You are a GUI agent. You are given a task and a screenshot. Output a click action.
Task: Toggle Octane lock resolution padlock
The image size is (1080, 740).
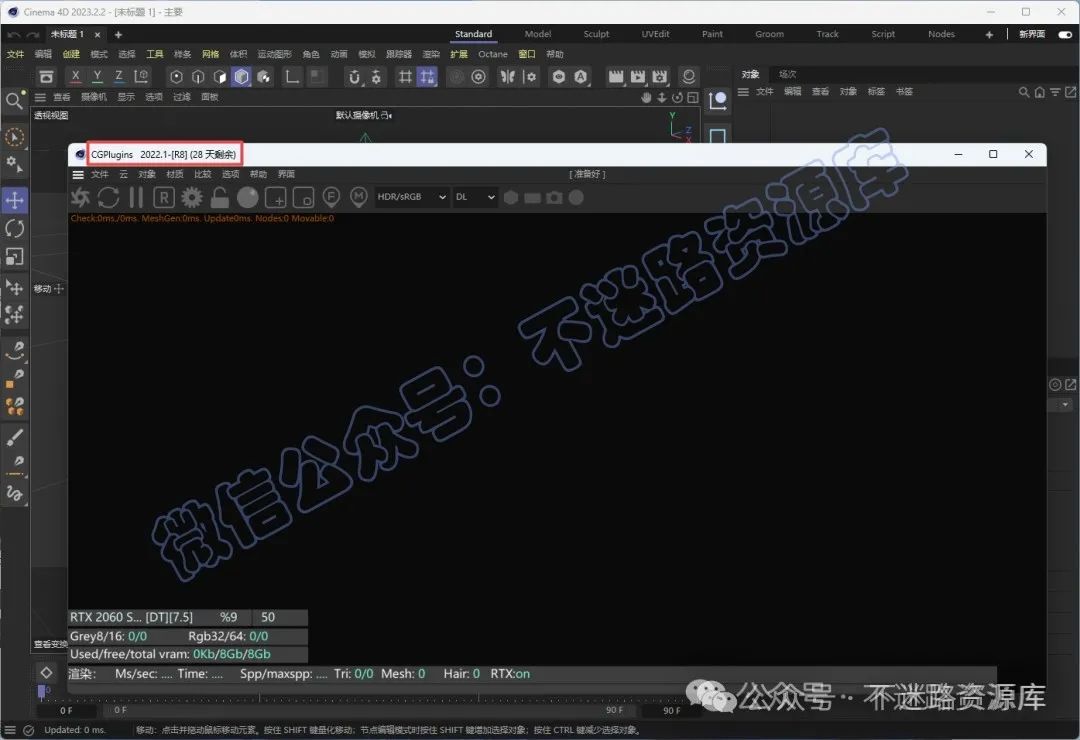coord(220,198)
